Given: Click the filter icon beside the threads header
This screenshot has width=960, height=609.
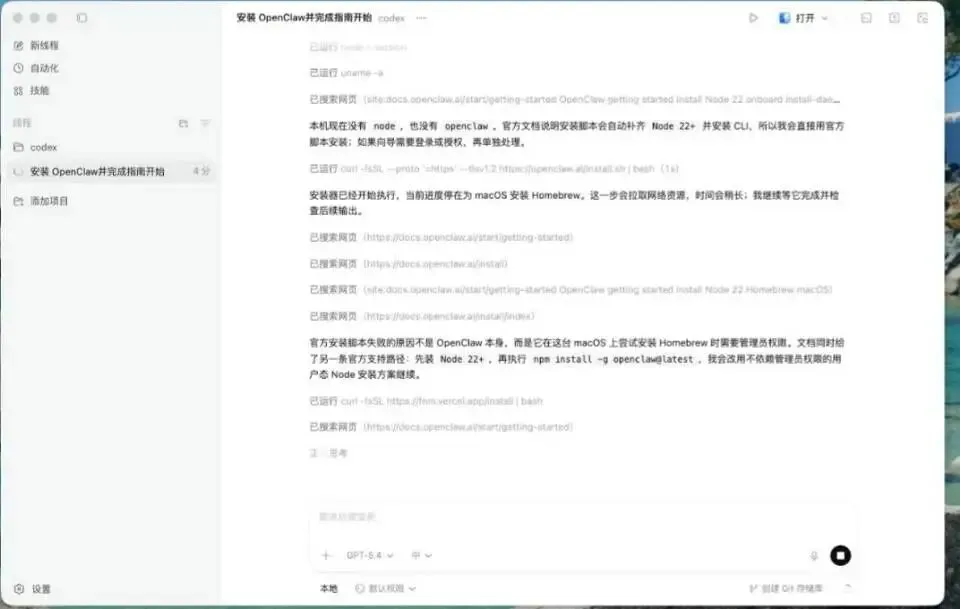Looking at the screenshot, I should click(x=205, y=123).
